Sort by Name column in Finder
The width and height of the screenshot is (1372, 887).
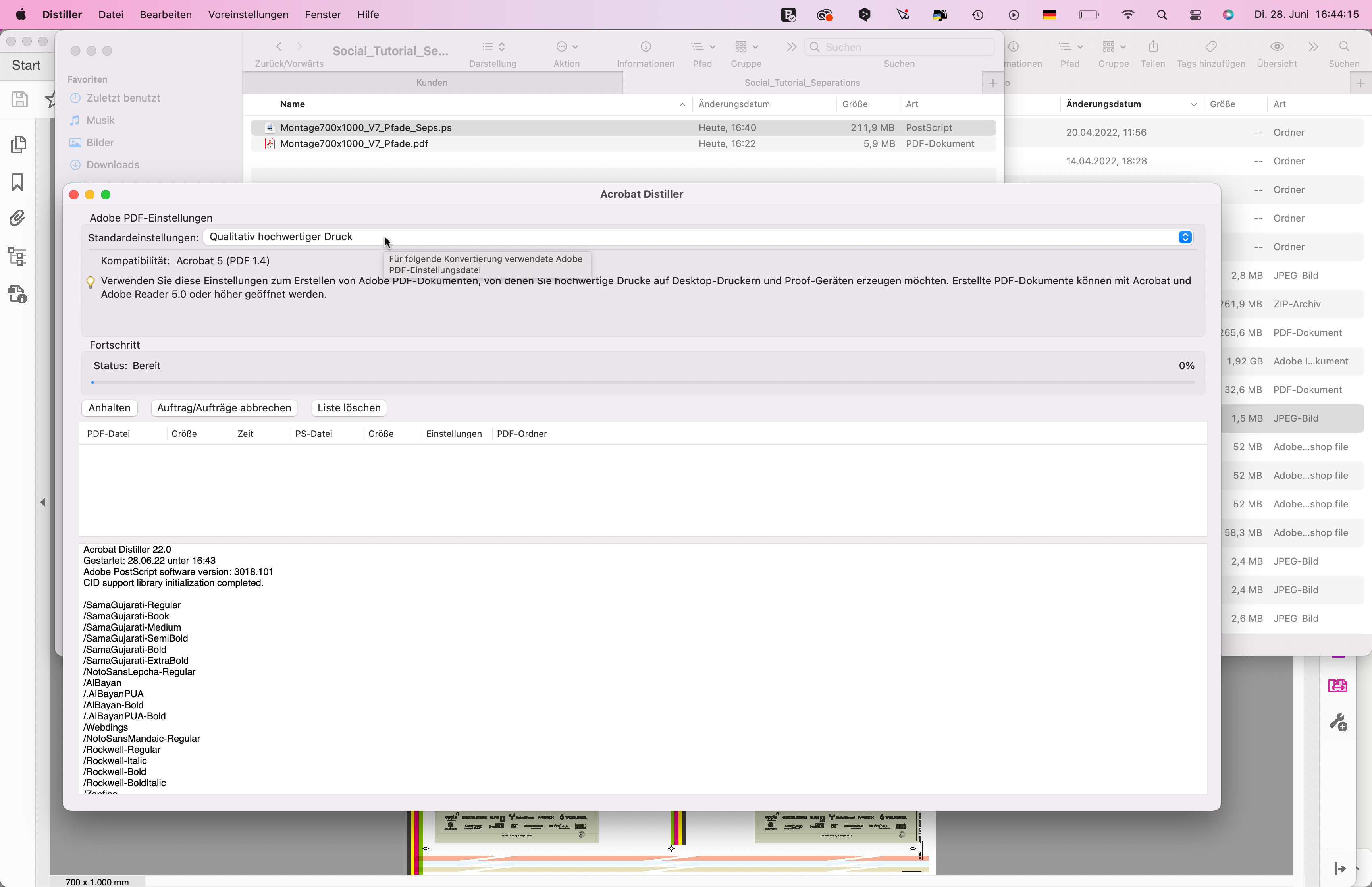[x=293, y=104]
